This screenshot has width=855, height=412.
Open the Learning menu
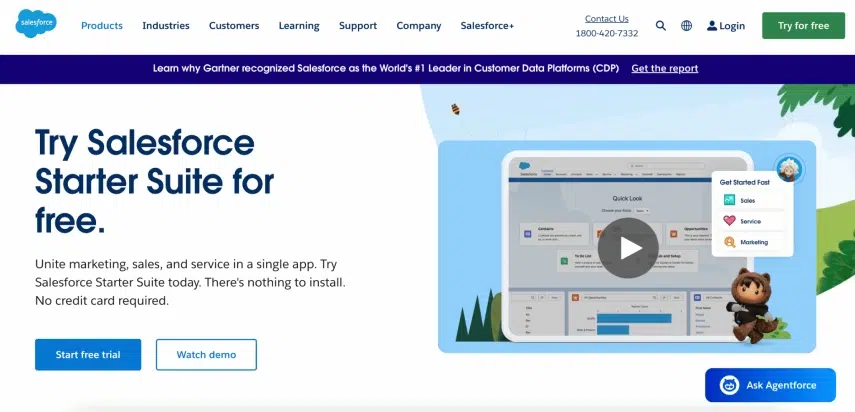pos(299,26)
